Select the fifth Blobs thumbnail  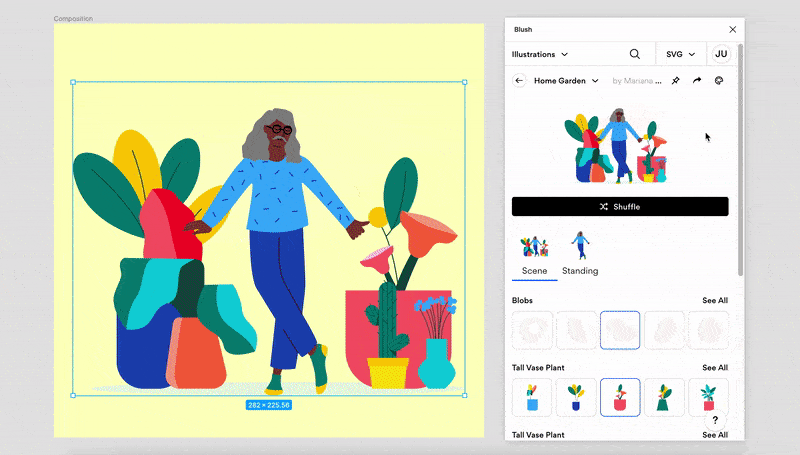(x=708, y=330)
